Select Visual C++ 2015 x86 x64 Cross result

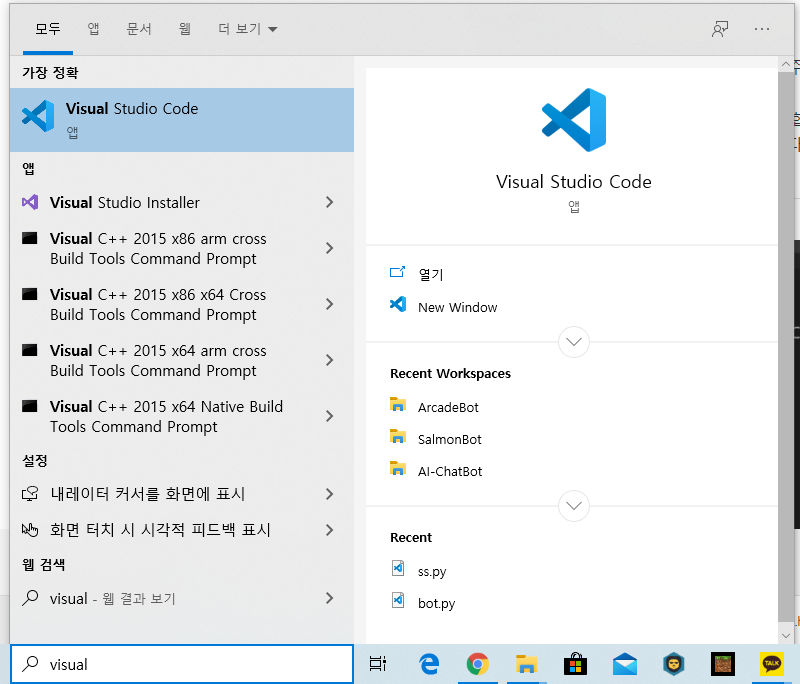pyautogui.click(x=182, y=305)
